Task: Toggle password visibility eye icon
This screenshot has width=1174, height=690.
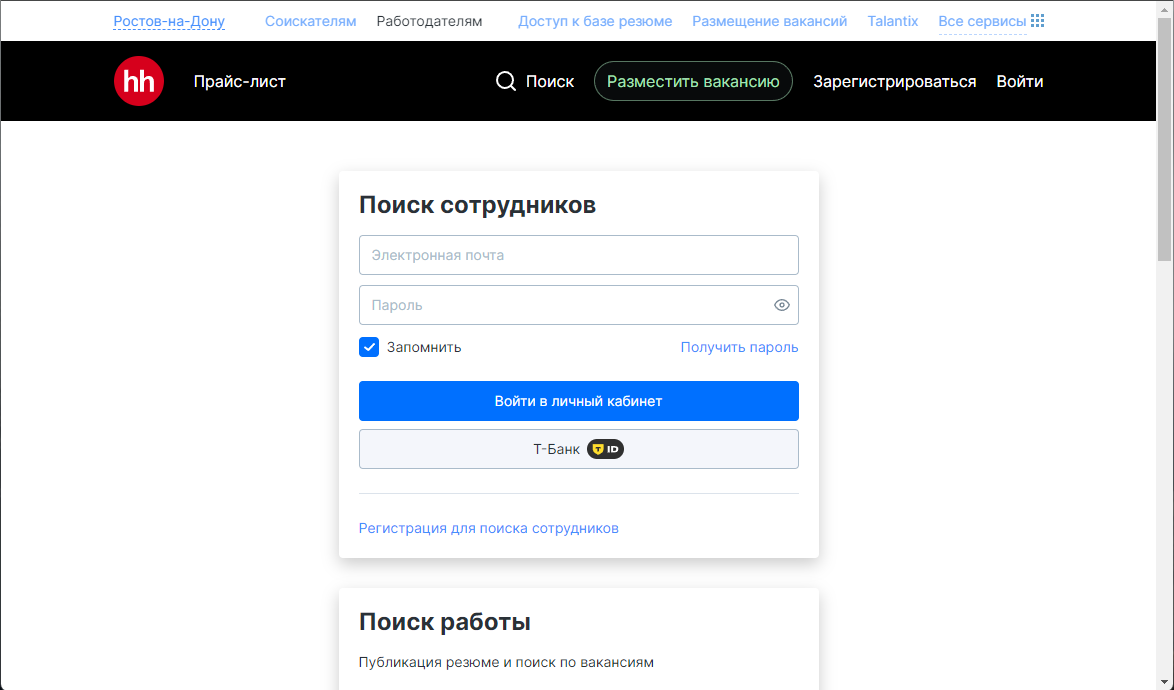Action: pyautogui.click(x=782, y=305)
